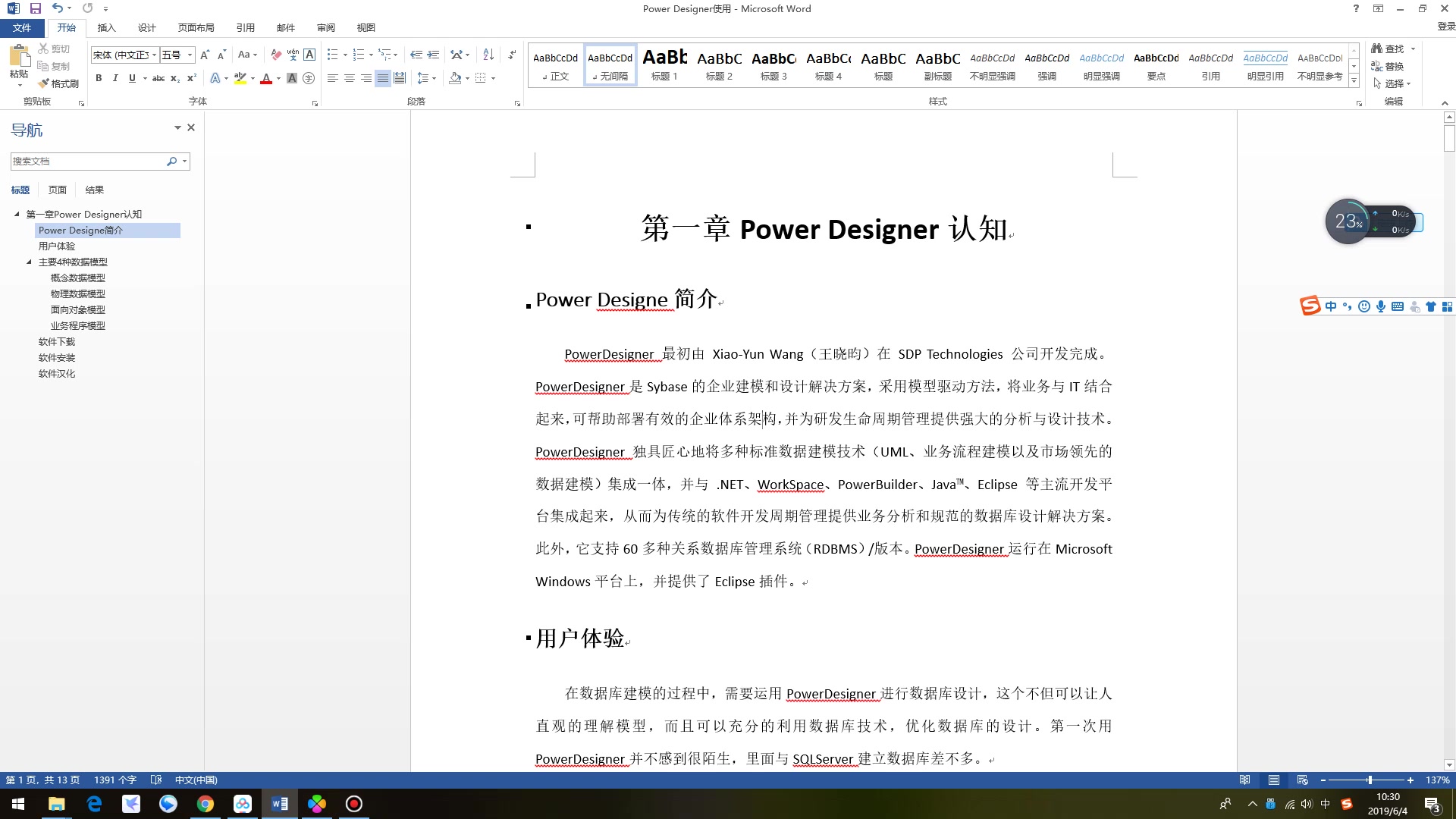Expand the styles gallery with the more arrow
This screenshot has width=1456, height=819.
1354,80
